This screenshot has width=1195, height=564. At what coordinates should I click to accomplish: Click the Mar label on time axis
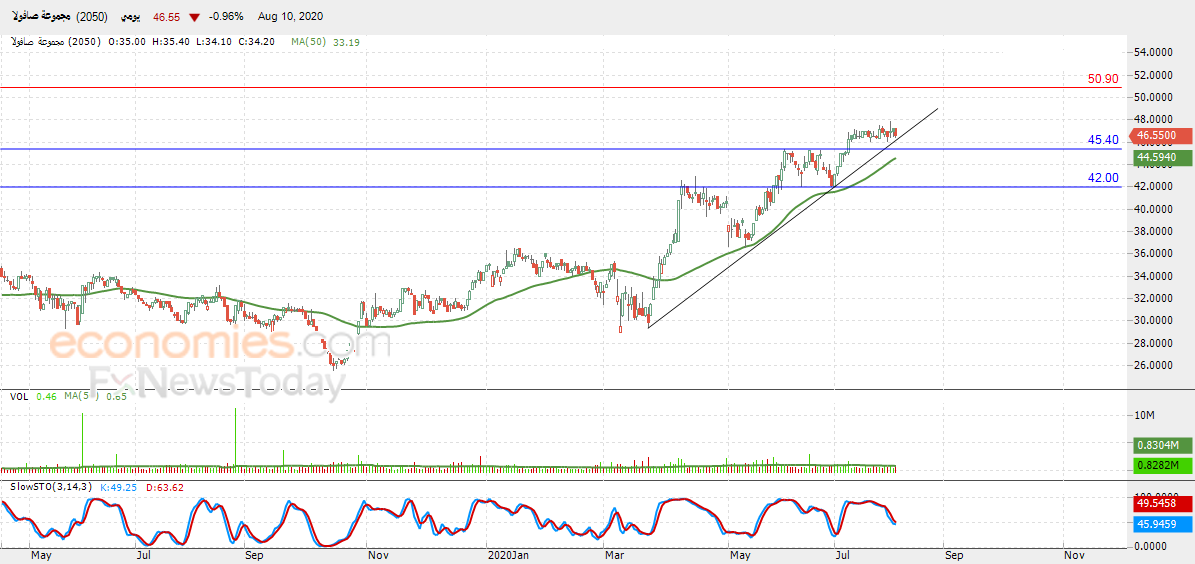[615, 554]
